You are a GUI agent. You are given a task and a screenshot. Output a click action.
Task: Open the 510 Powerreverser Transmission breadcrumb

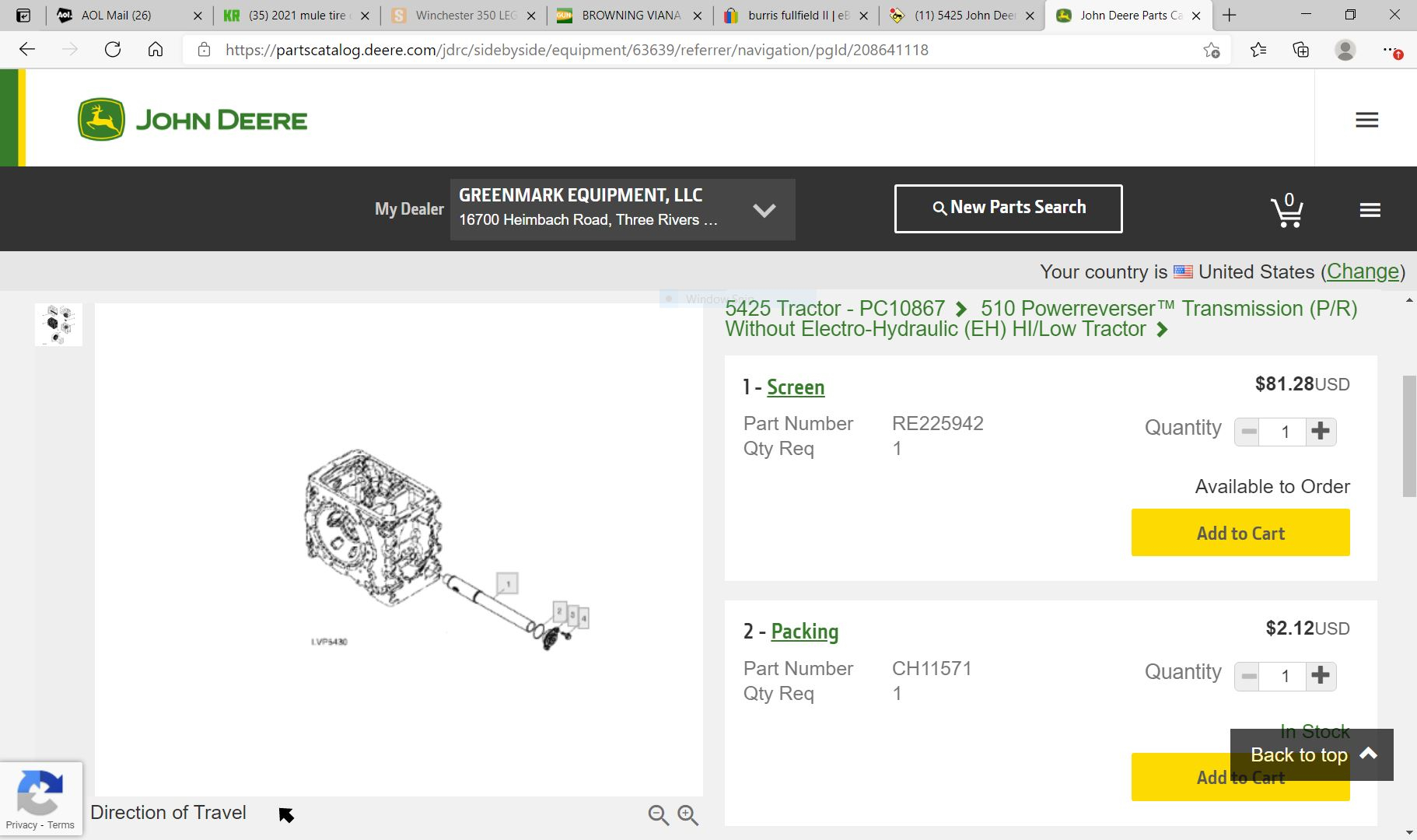click(1041, 319)
